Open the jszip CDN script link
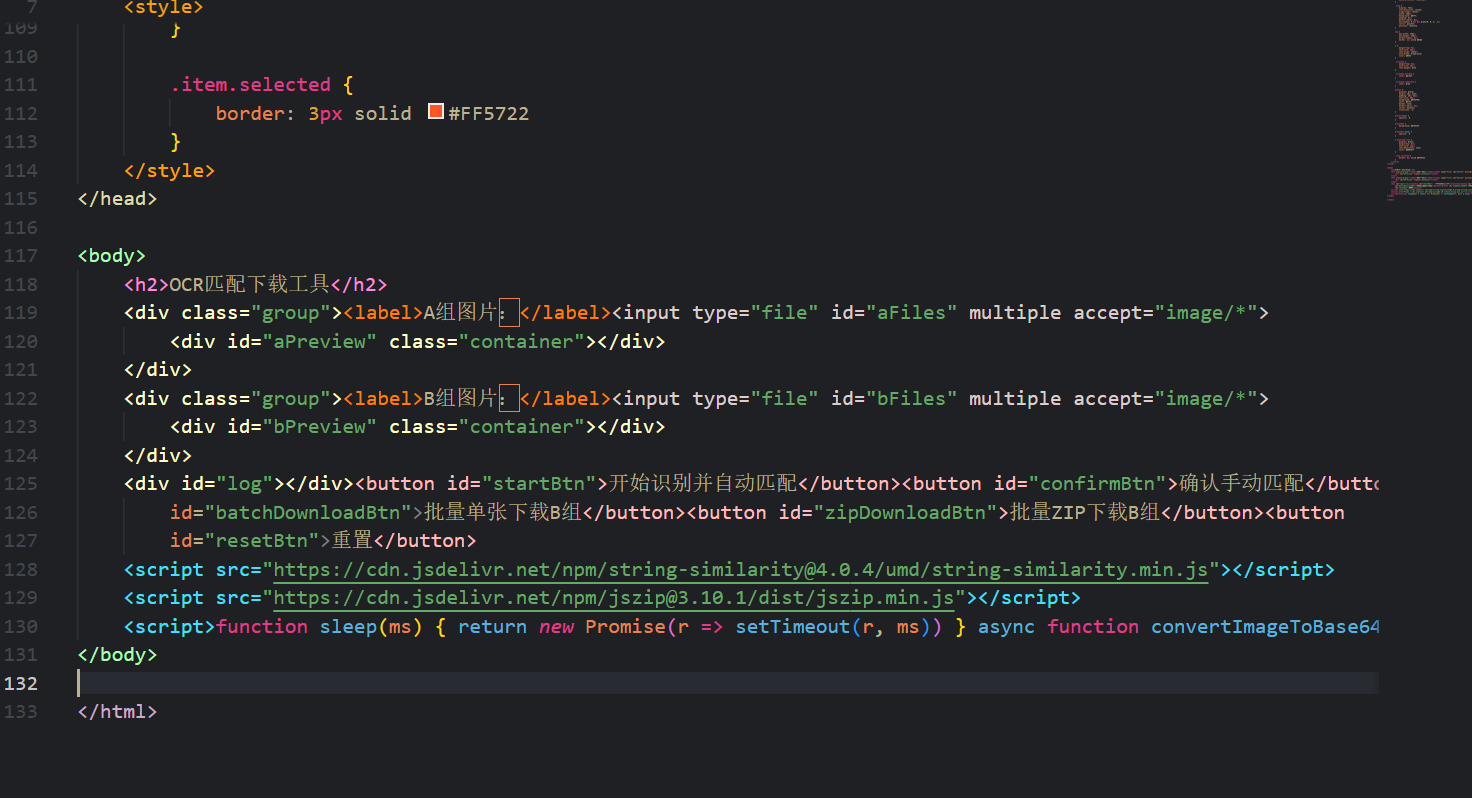1472x798 pixels. [614, 598]
